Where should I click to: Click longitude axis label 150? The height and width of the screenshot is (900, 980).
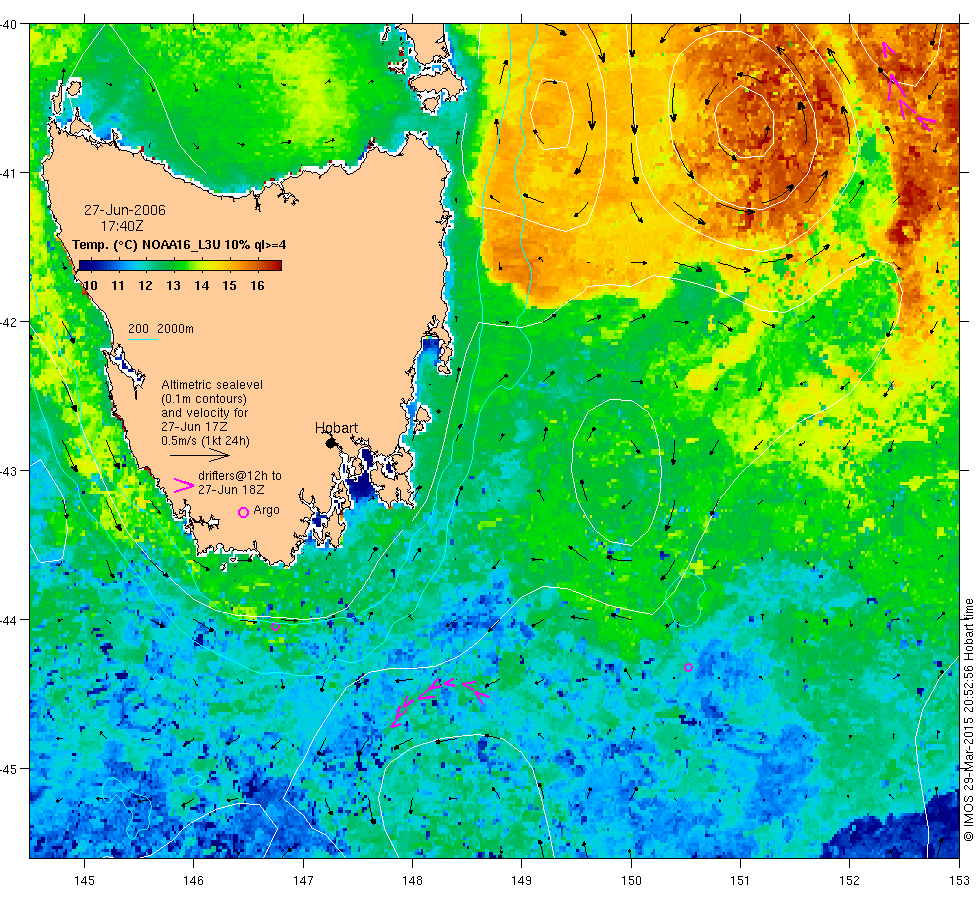[631, 881]
